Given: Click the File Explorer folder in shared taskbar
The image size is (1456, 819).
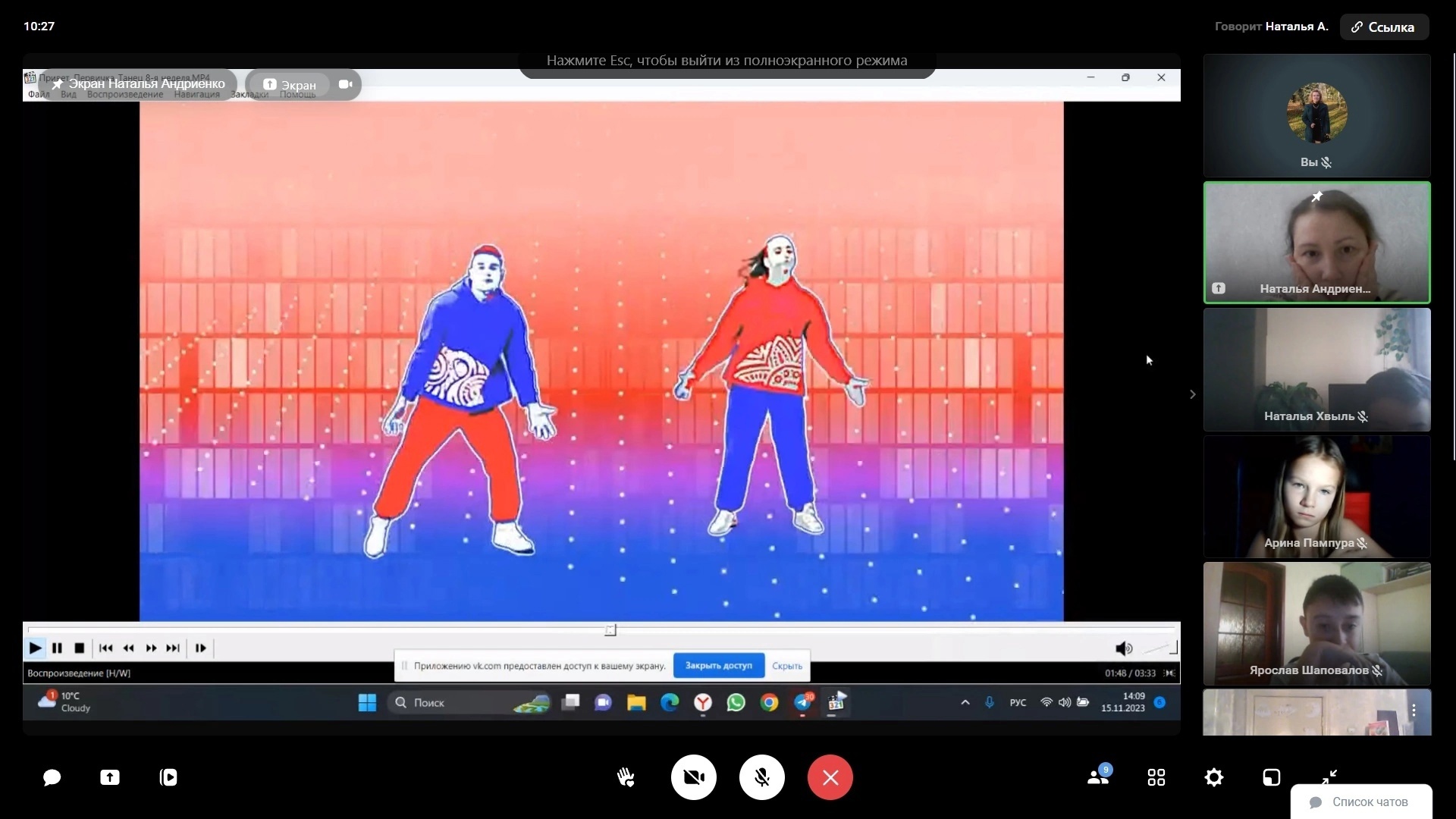Looking at the screenshot, I should click(x=636, y=703).
